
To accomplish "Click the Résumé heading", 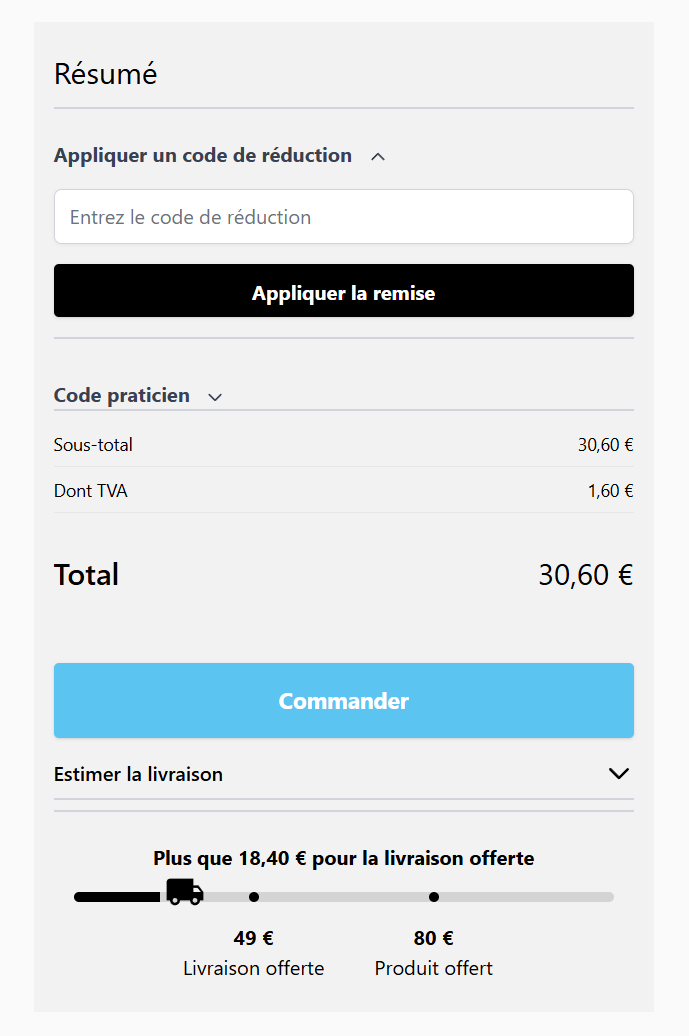I will tap(105, 74).
